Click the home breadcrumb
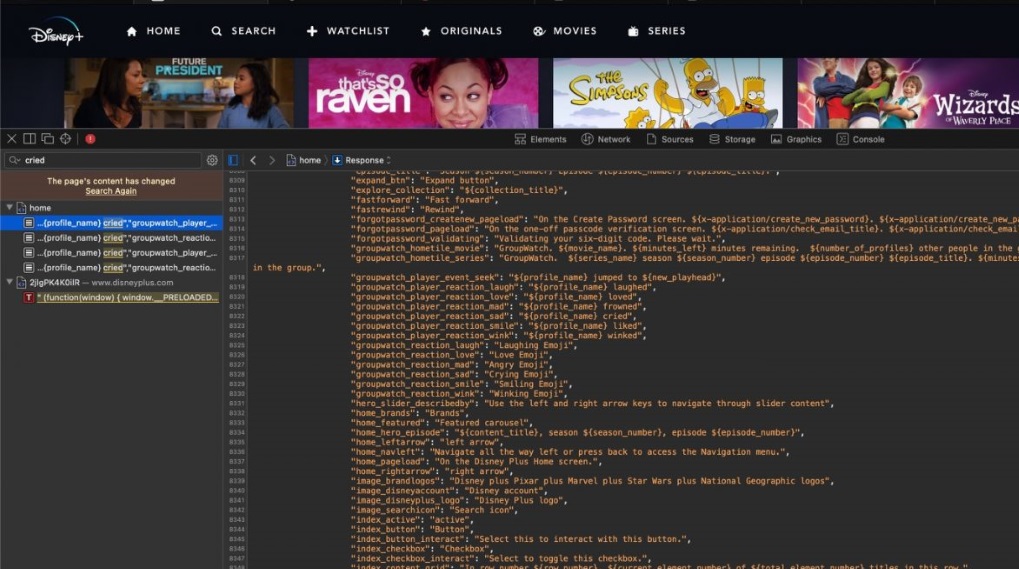 tap(303, 160)
